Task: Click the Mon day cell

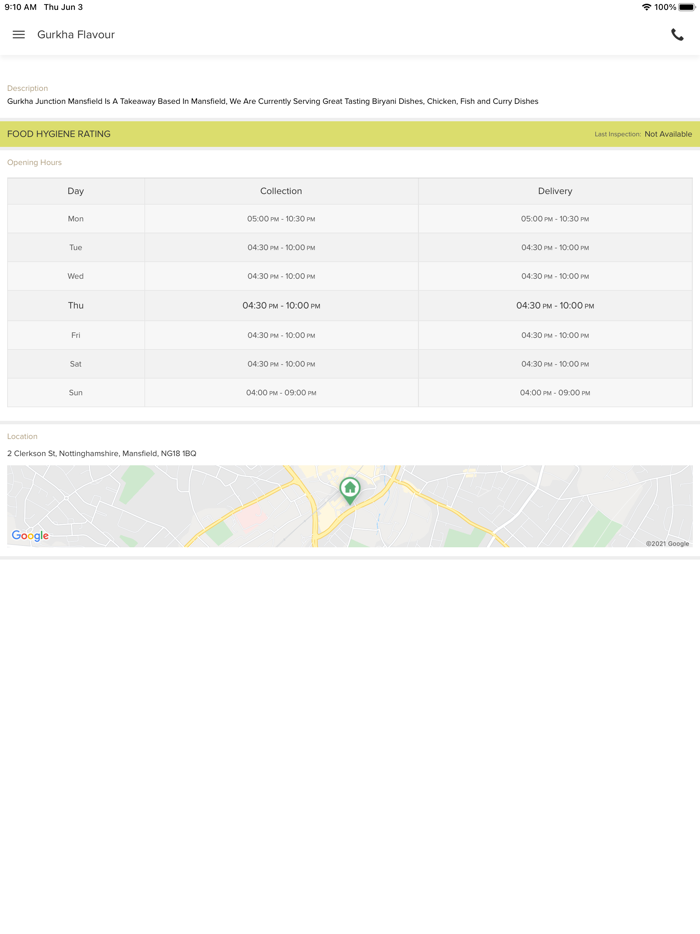Action: [x=76, y=219]
